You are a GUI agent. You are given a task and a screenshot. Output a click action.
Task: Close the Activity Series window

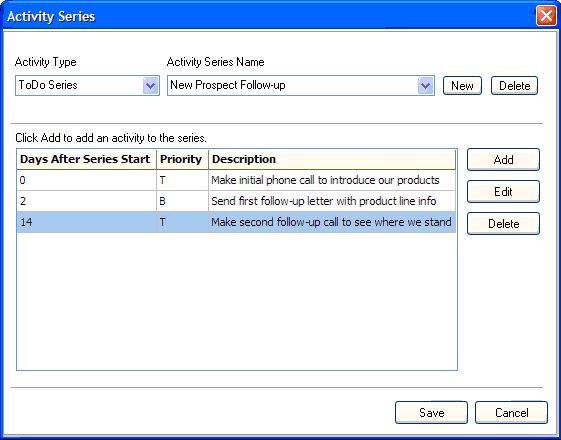coord(546,16)
